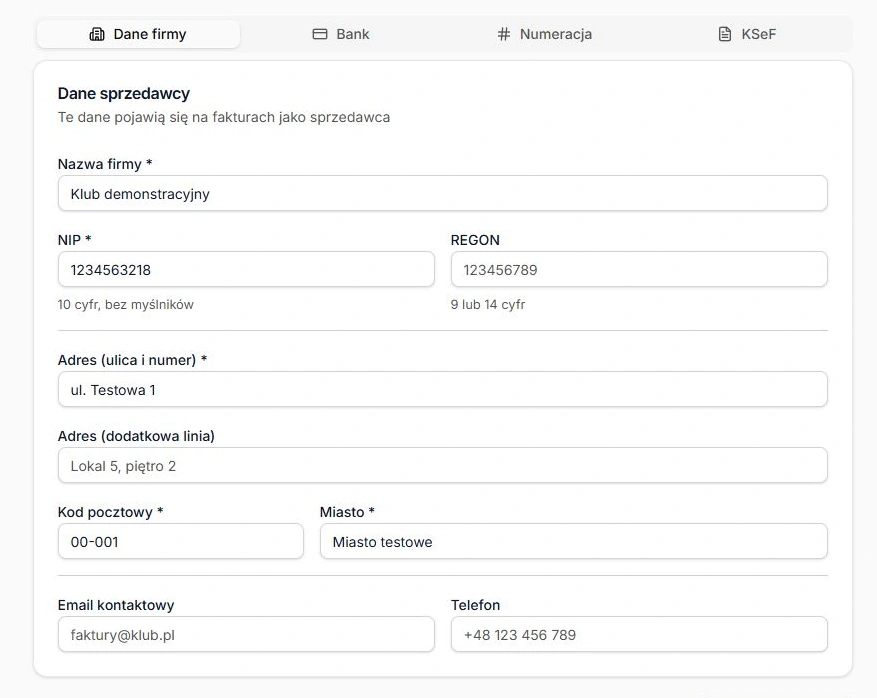Image resolution: width=877 pixels, height=698 pixels.
Task: Select the Email kontaktowy field
Action: pyautogui.click(x=246, y=634)
